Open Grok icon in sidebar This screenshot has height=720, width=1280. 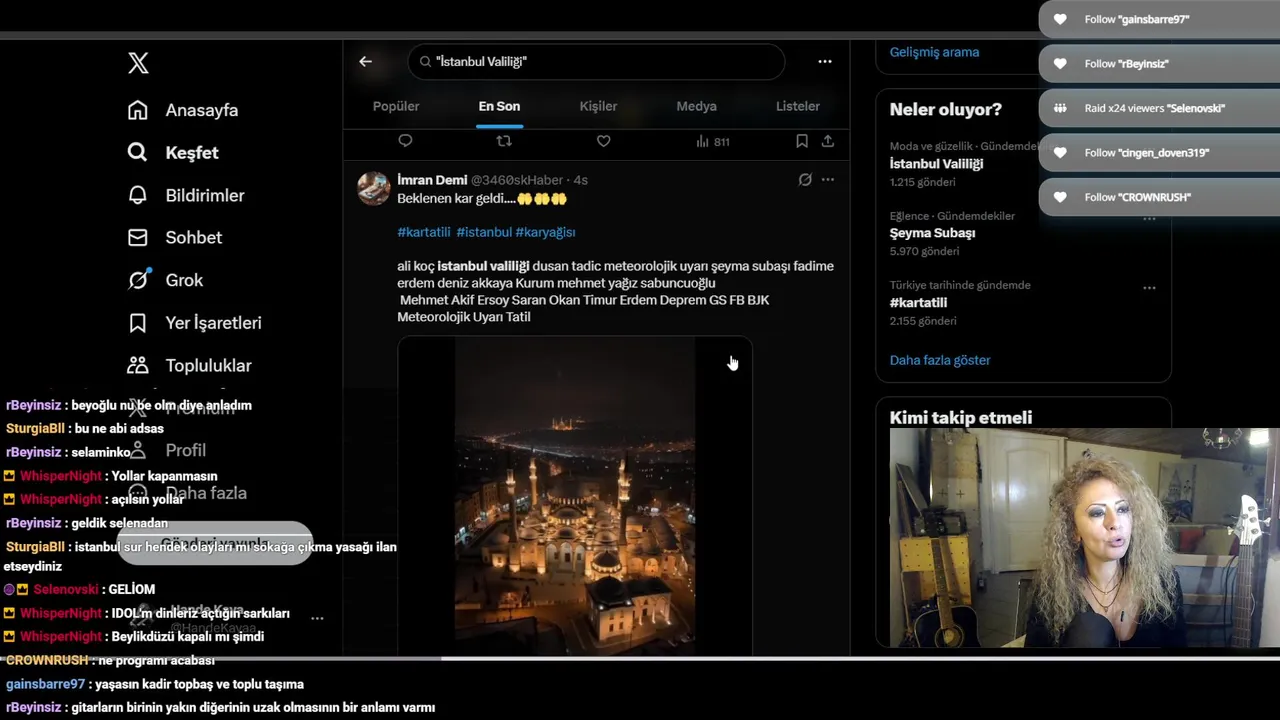pyautogui.click(x=138, y=280)
